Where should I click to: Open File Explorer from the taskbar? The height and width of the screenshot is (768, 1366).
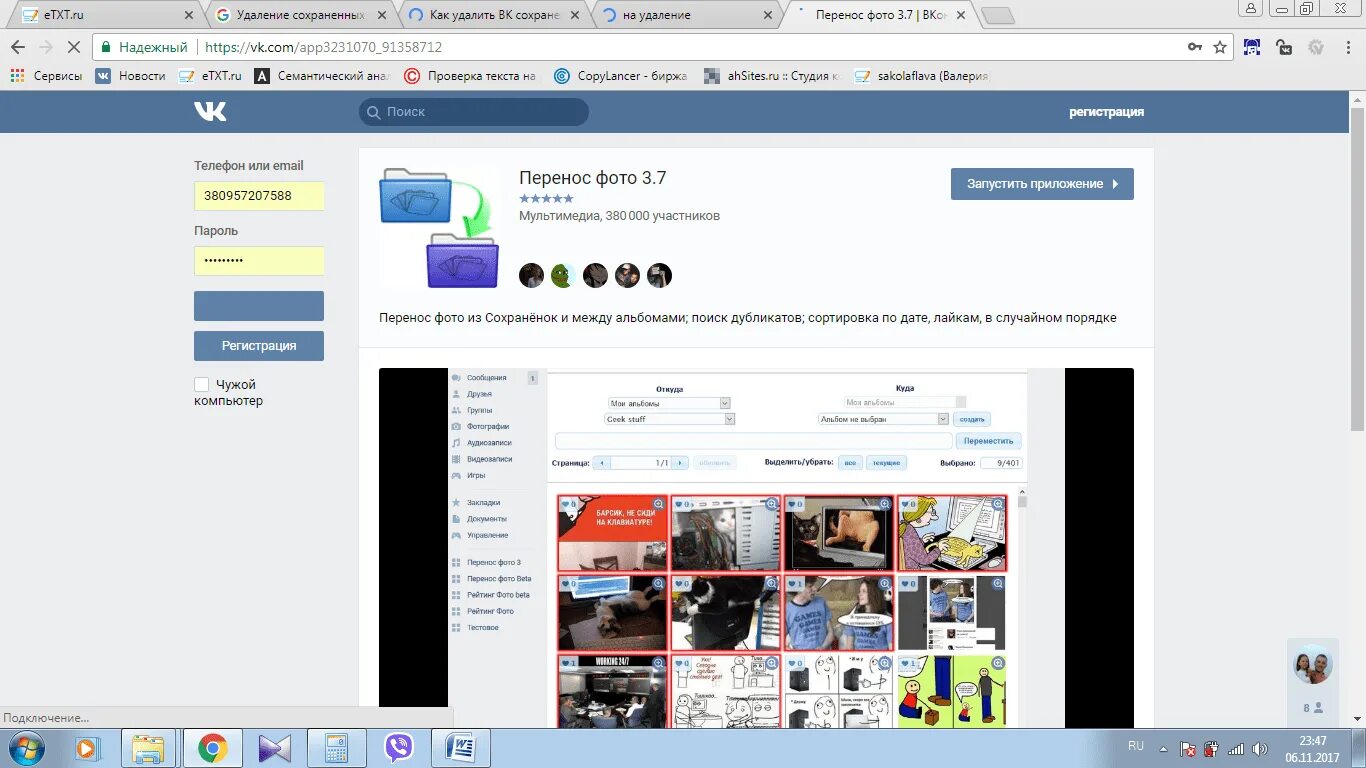coord(148,748)
